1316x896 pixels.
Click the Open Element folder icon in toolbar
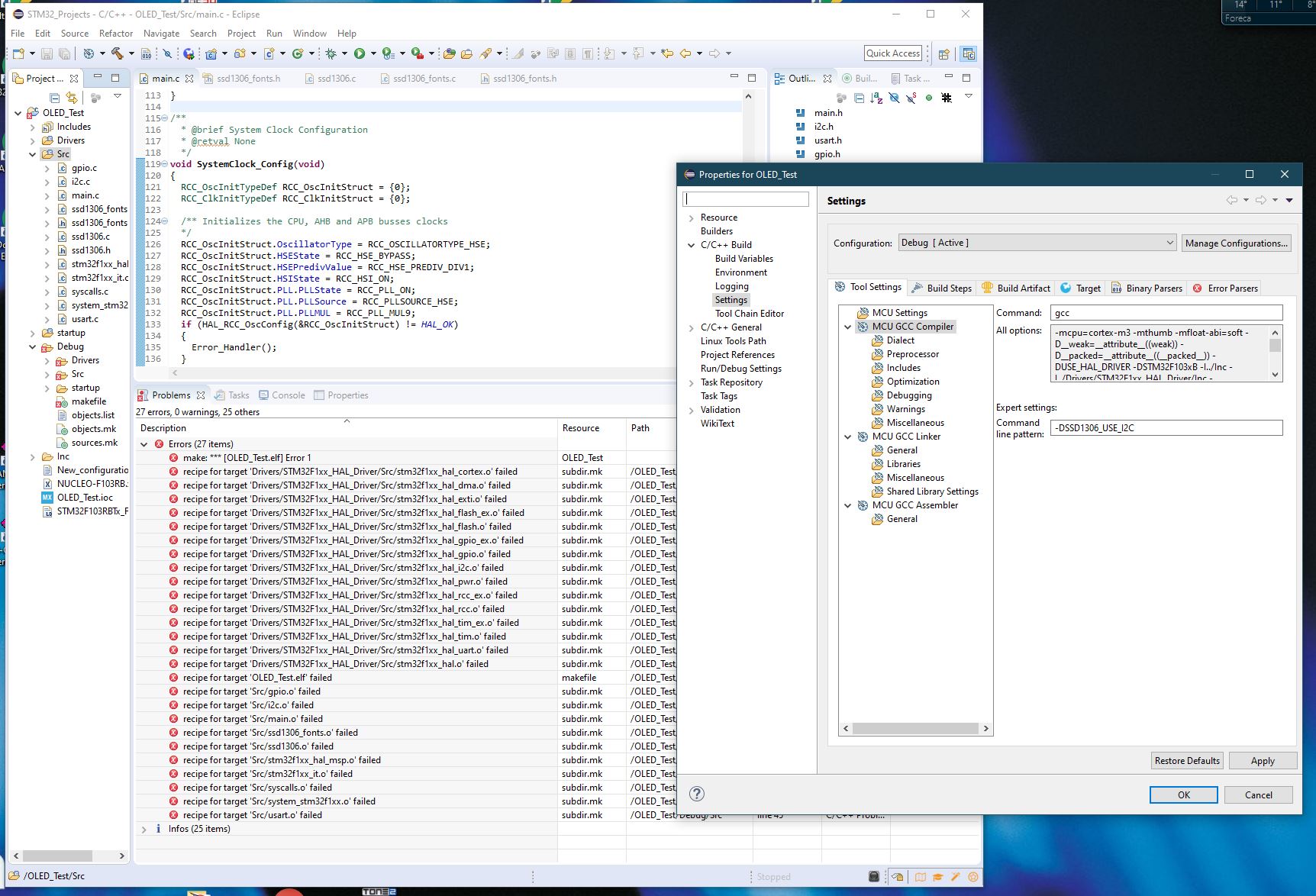450,53
